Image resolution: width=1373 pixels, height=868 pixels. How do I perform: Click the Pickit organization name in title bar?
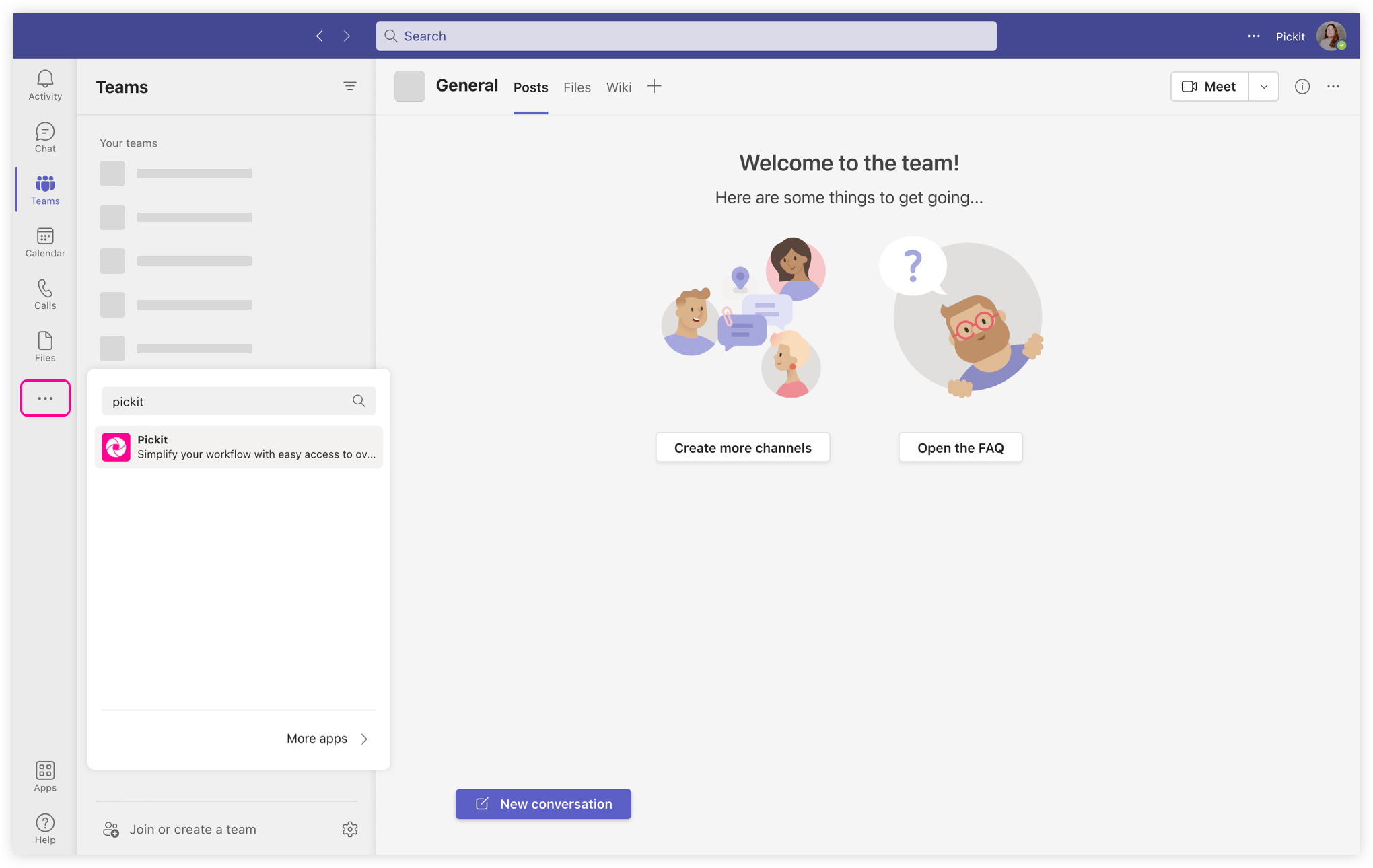(x=1290, y=36)
